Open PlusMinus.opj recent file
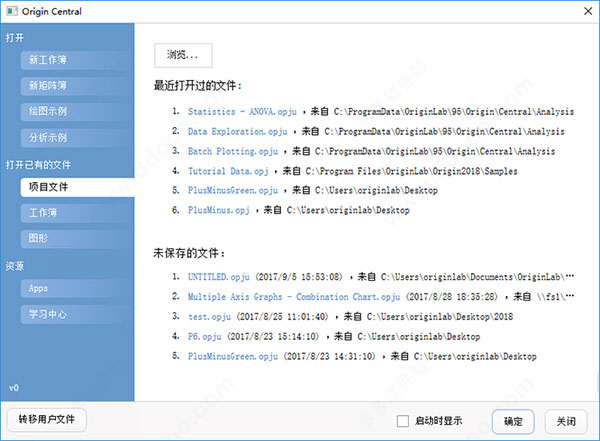 pyautogui.click(x=218, y=210)
